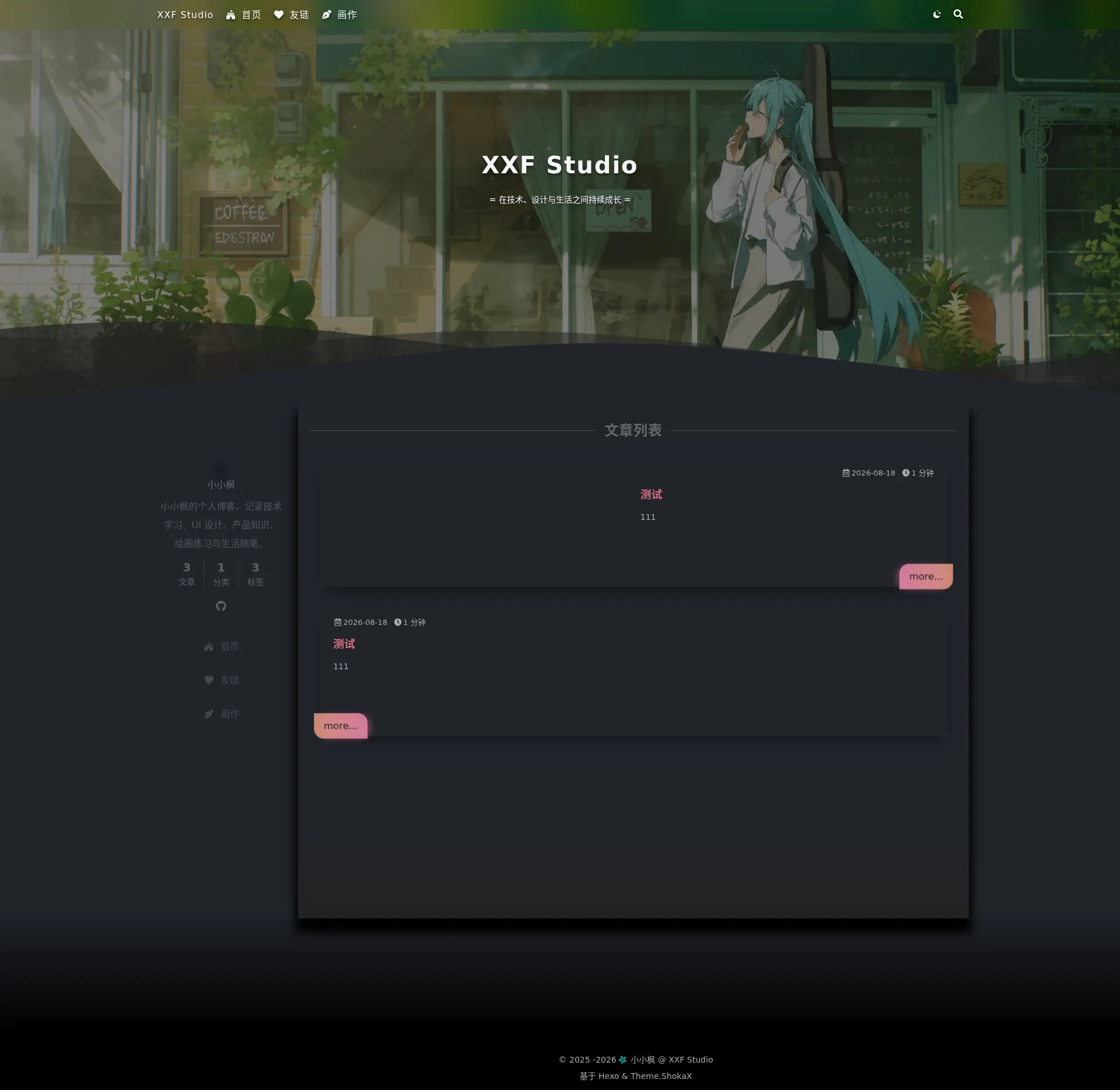
Task: Open the Hexo link in the footer
Action: tap(608, 1076)
